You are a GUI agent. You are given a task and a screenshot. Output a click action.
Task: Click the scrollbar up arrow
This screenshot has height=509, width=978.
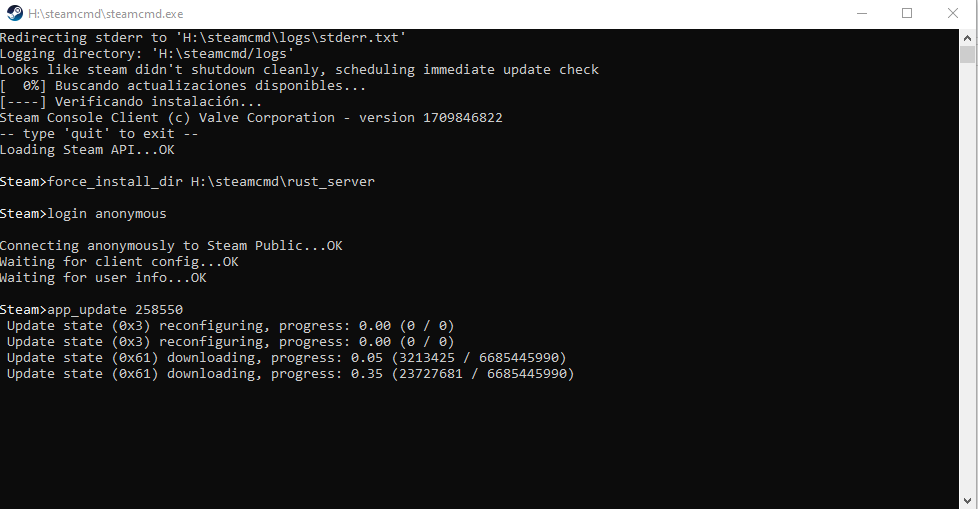point(968,36)
